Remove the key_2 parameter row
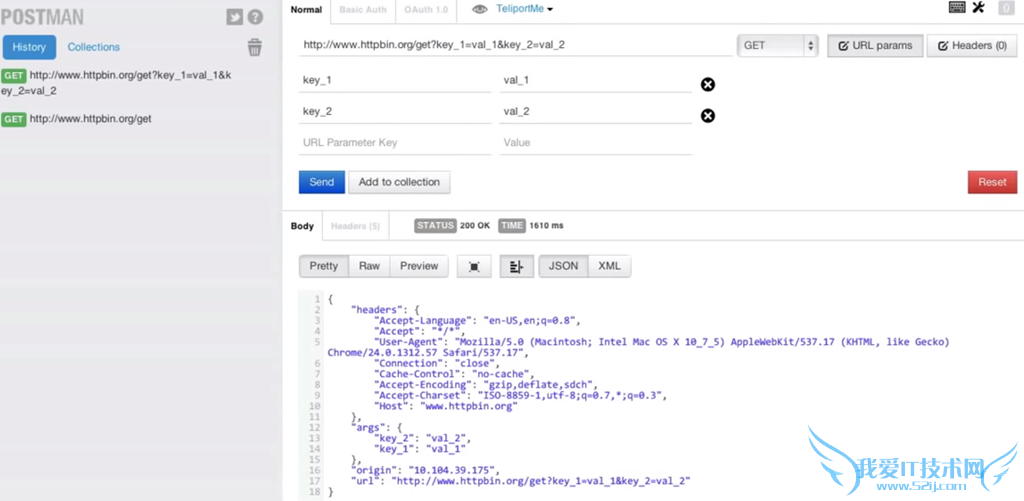Screen dimensions: 1024x501 coord(708,116)
